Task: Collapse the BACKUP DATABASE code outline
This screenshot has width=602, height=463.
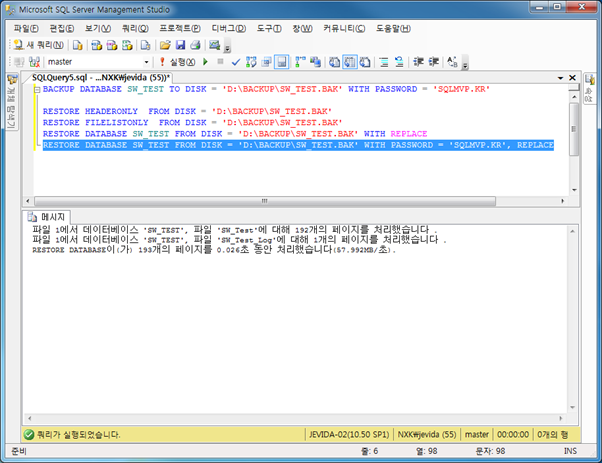Action: pos(37,89)
